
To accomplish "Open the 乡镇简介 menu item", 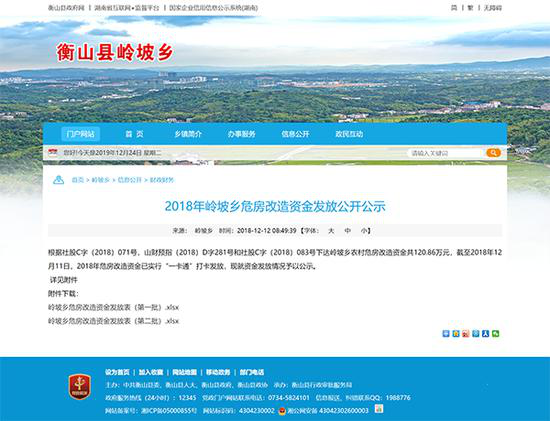I will tap(188, 134).
